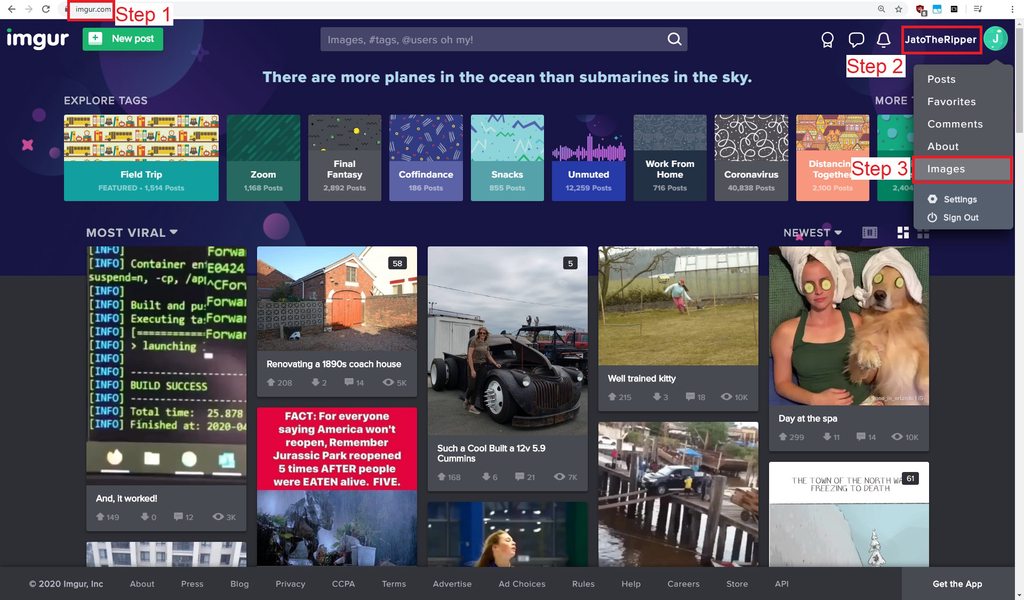Open the Snacks tag tile
The width and height of the screenshot is (1024, 600).
(507, 157)
